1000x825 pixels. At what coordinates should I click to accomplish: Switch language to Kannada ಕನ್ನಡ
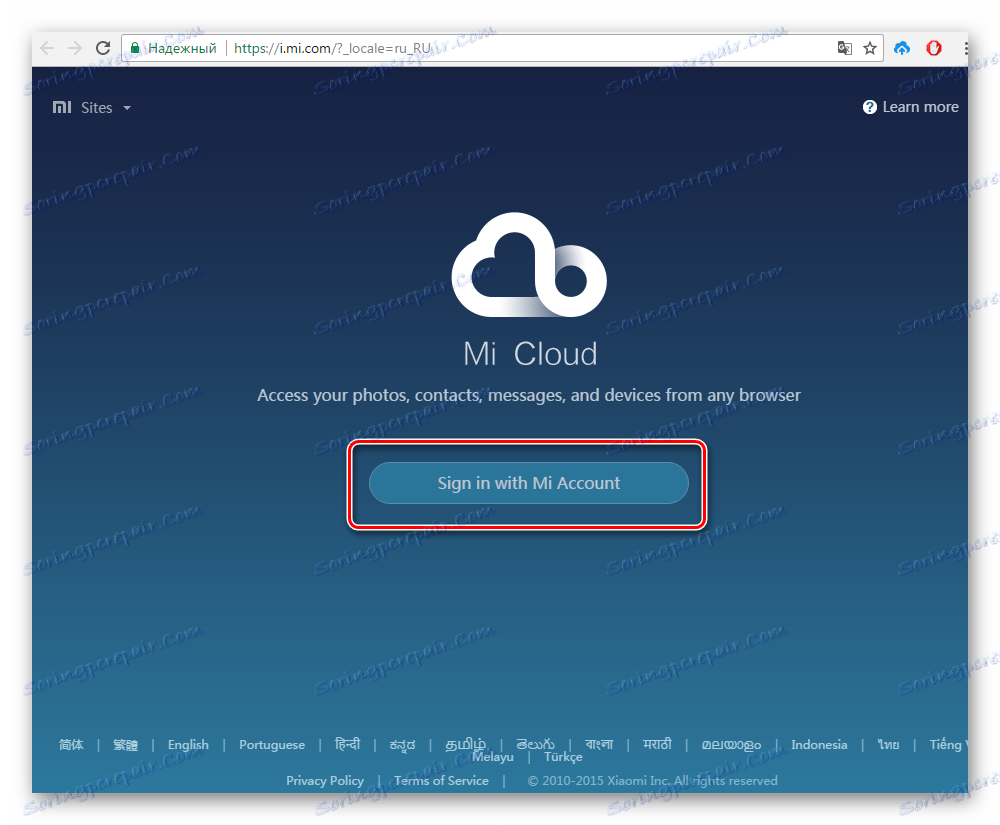(x=402, y=745)
